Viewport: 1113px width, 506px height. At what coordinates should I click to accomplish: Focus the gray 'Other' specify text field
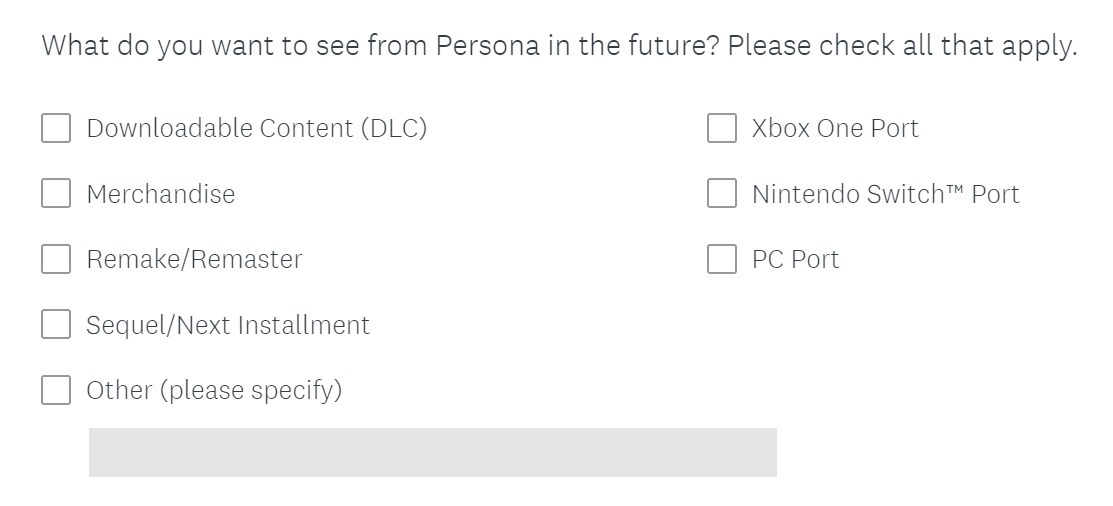pyautogui.click(x=432, y=452)
